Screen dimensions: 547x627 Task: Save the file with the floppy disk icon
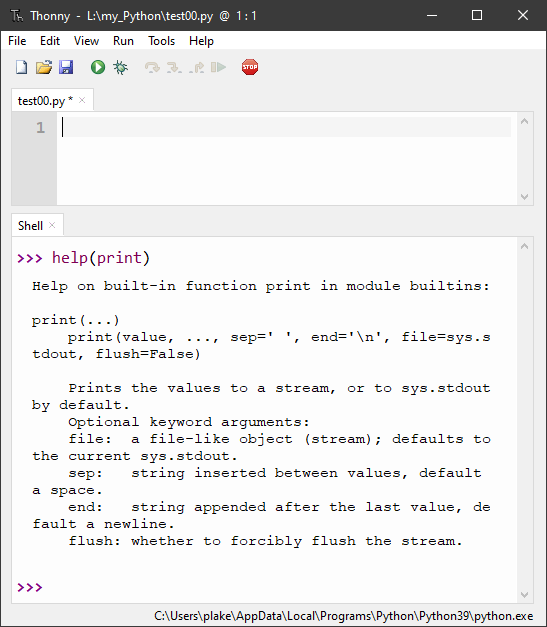point(66,67)
